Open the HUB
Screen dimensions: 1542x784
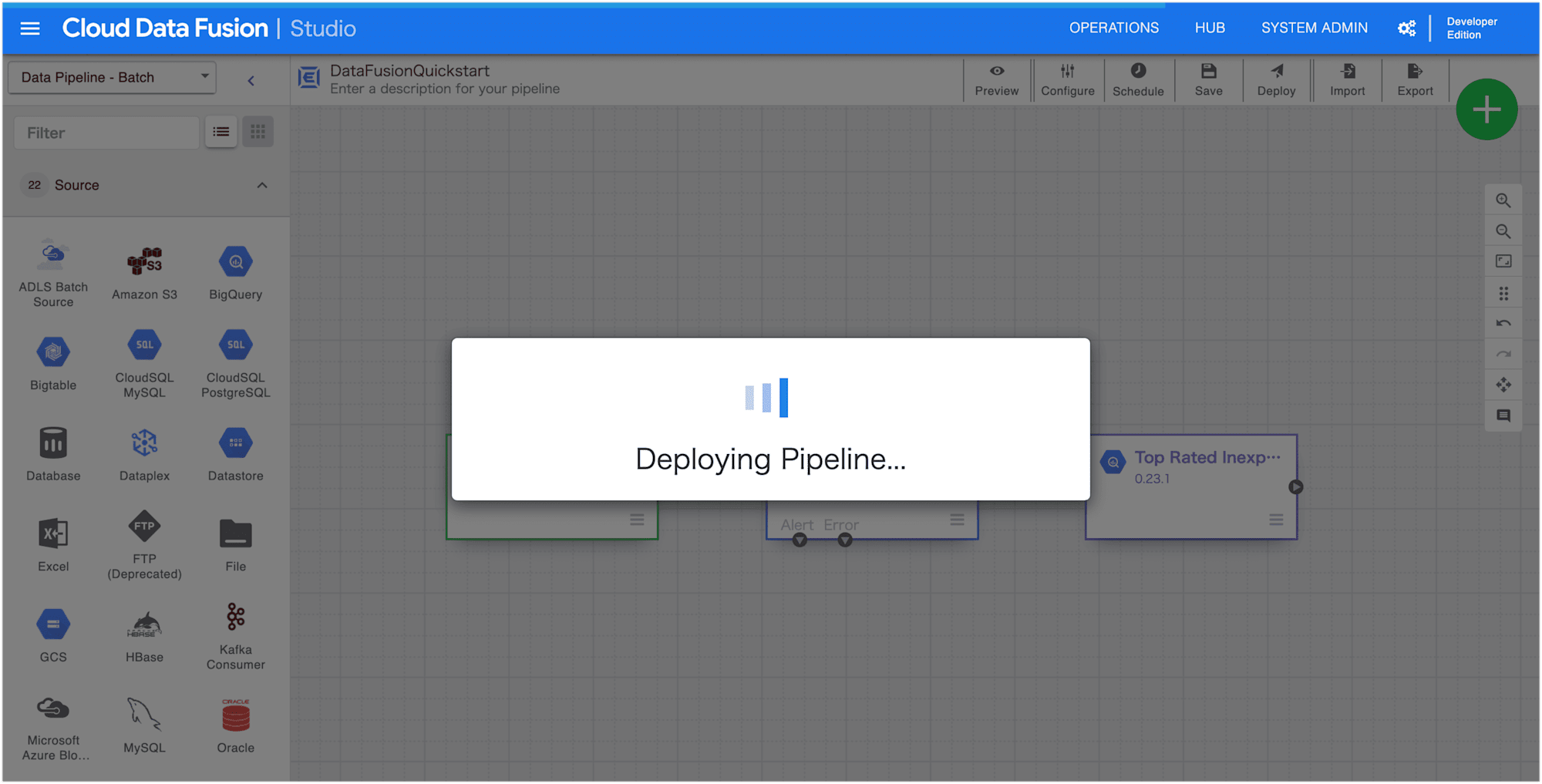(1210, 28)
